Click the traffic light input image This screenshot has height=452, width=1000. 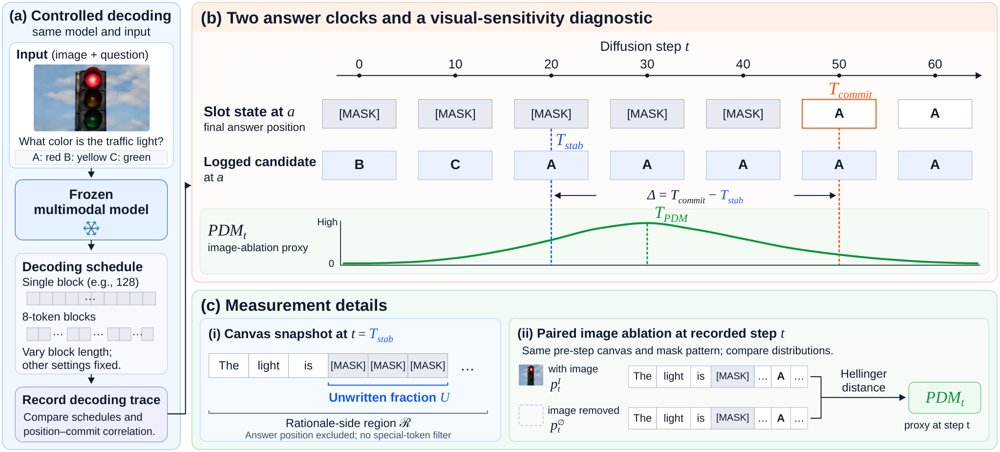[91, 98]
